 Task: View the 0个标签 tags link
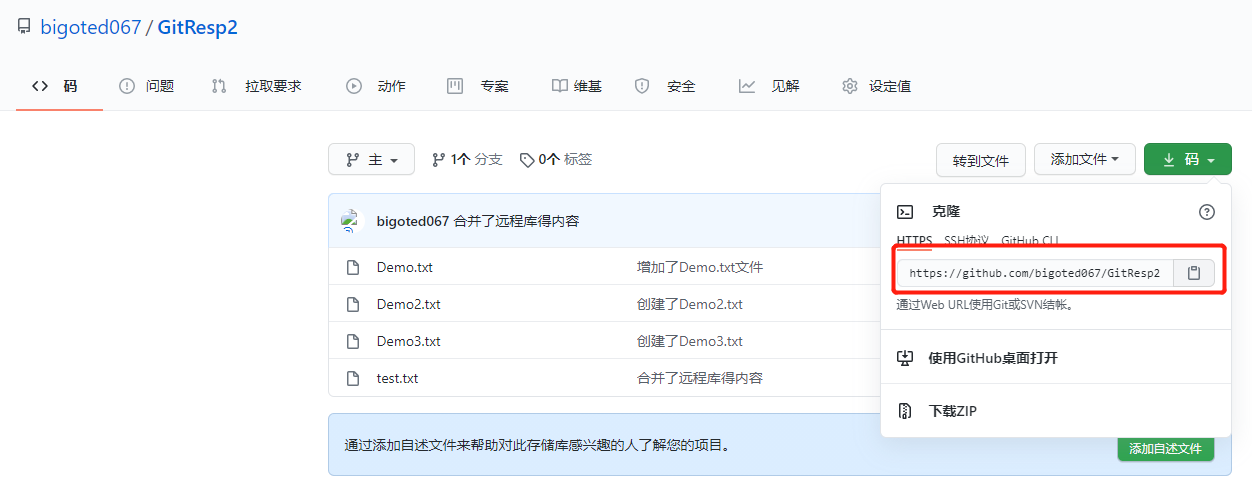click(x=556, y=160)
